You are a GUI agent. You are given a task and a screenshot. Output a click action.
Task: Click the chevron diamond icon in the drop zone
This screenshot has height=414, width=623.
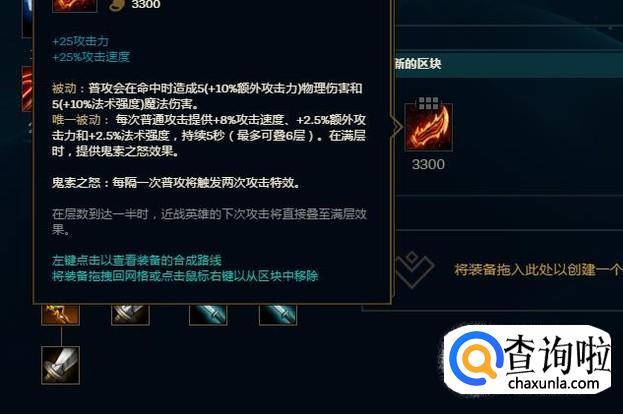pyautogui.click(x=413, y=269)
